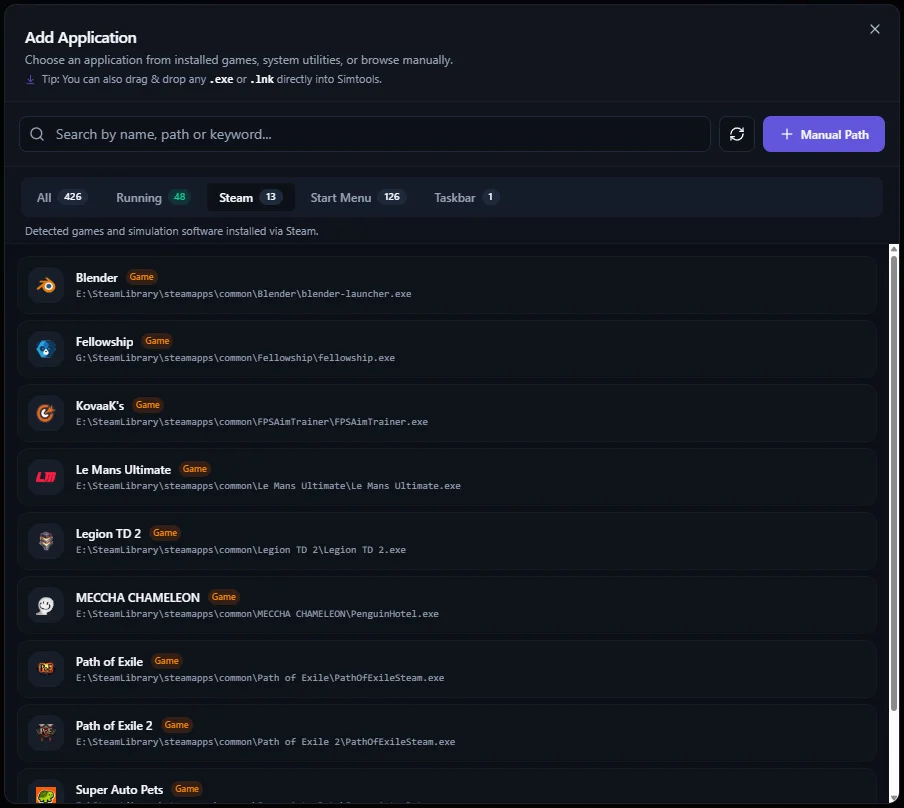
Task: Switch to the Running tab
Action: 152,197
